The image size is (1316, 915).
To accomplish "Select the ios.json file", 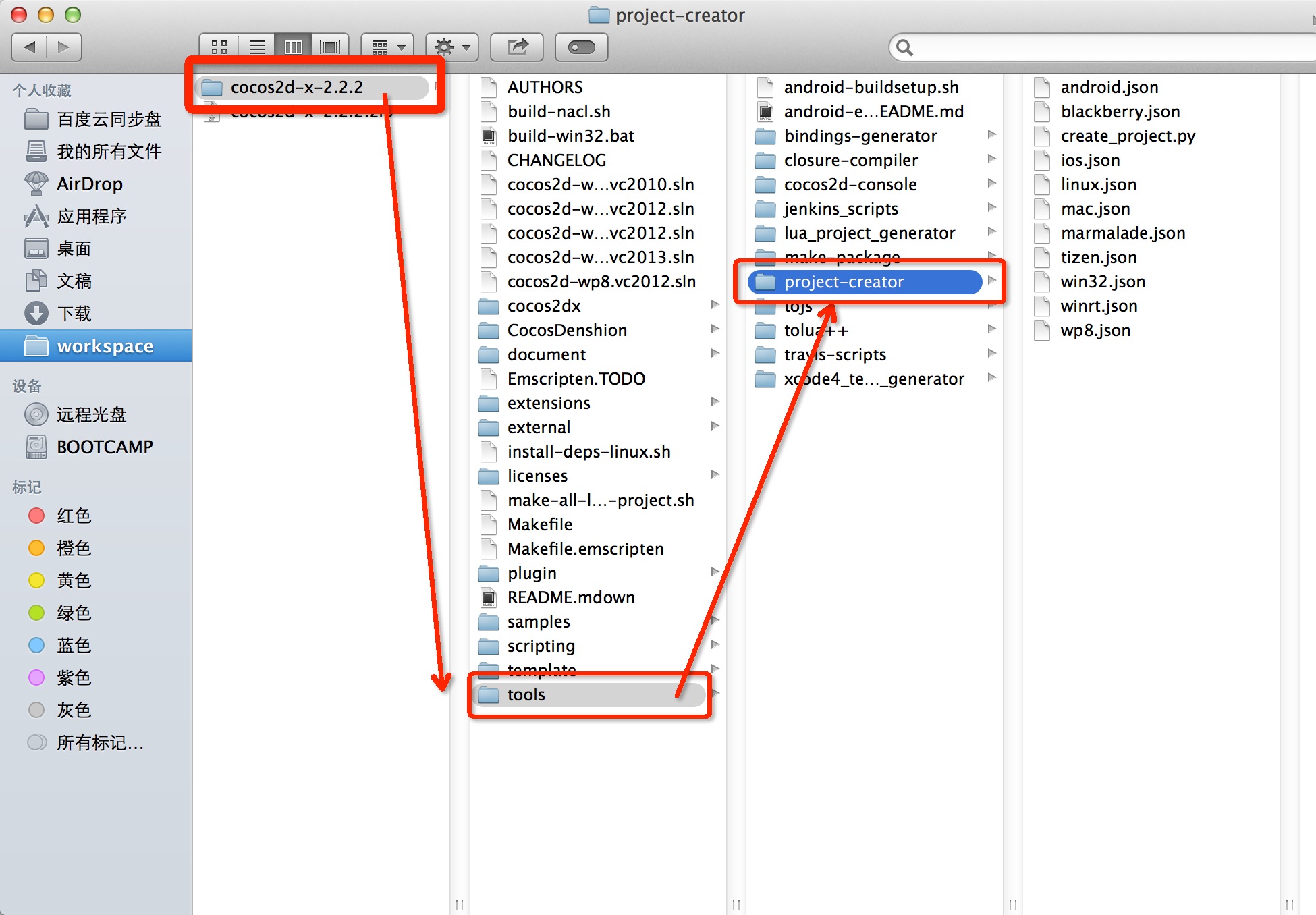I will 1142,161.
